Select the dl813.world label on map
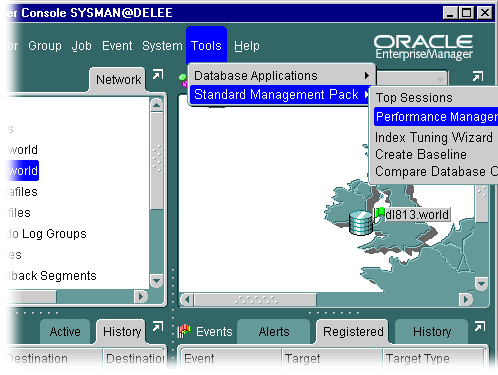Screen dimensions: 498x375 tap(417, 215)
